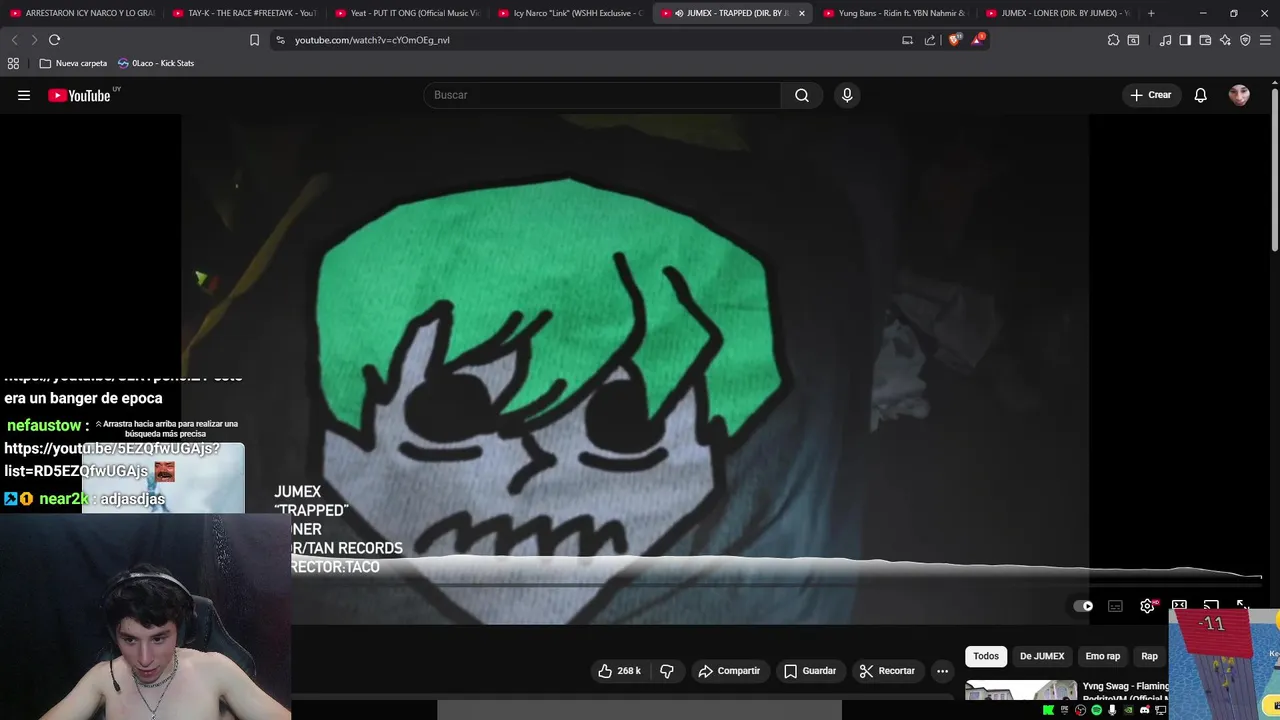Like the video with 268 k
The height and width of the screenshot is (720, 1280).
click(619, 671)
